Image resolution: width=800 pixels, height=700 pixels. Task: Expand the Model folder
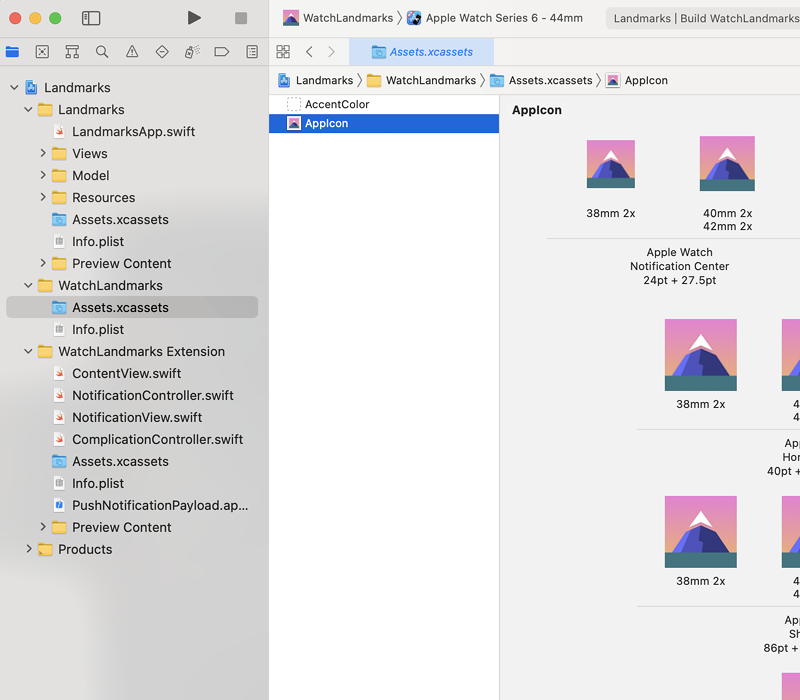coord(43,175)
